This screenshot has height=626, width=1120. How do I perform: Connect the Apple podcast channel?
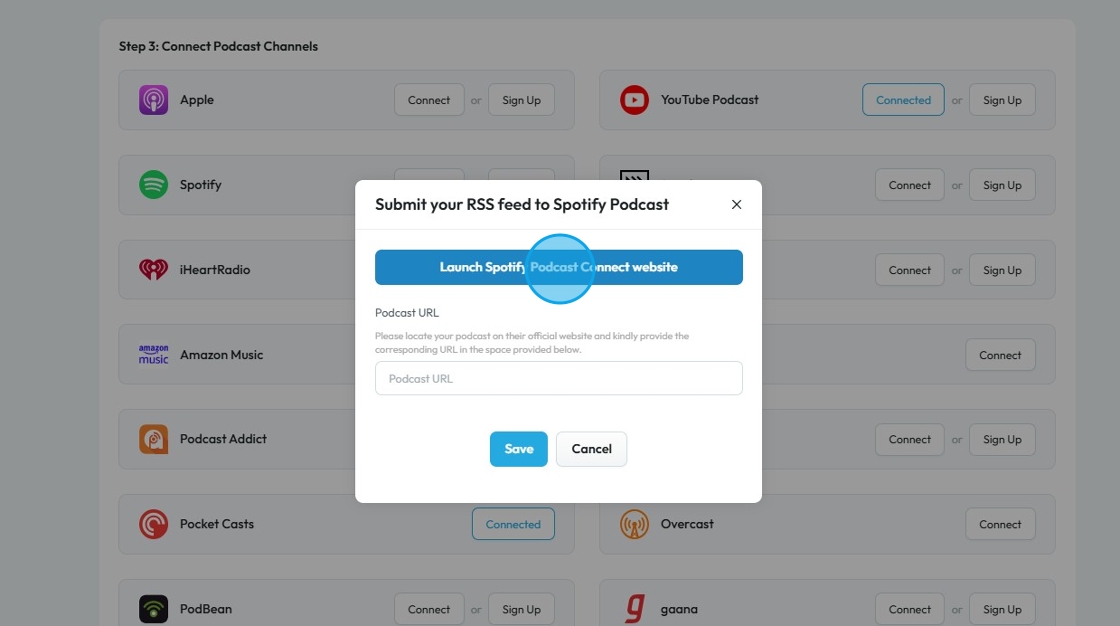pyautogui.click(x=429, y=100)
